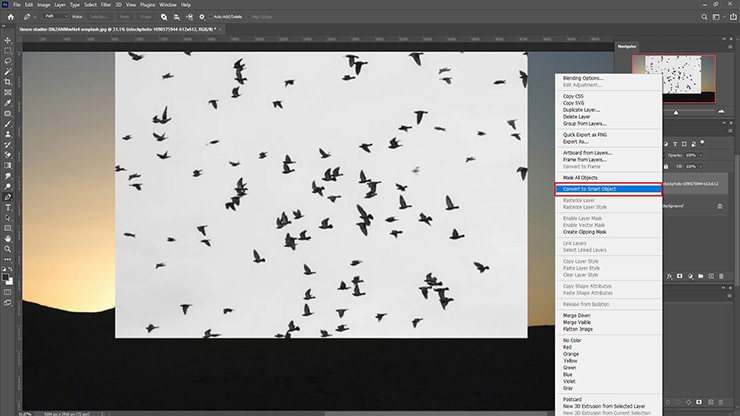Select the Dodge tool
This screenshot has height=416, width=740.
click(x=8, y=187)
